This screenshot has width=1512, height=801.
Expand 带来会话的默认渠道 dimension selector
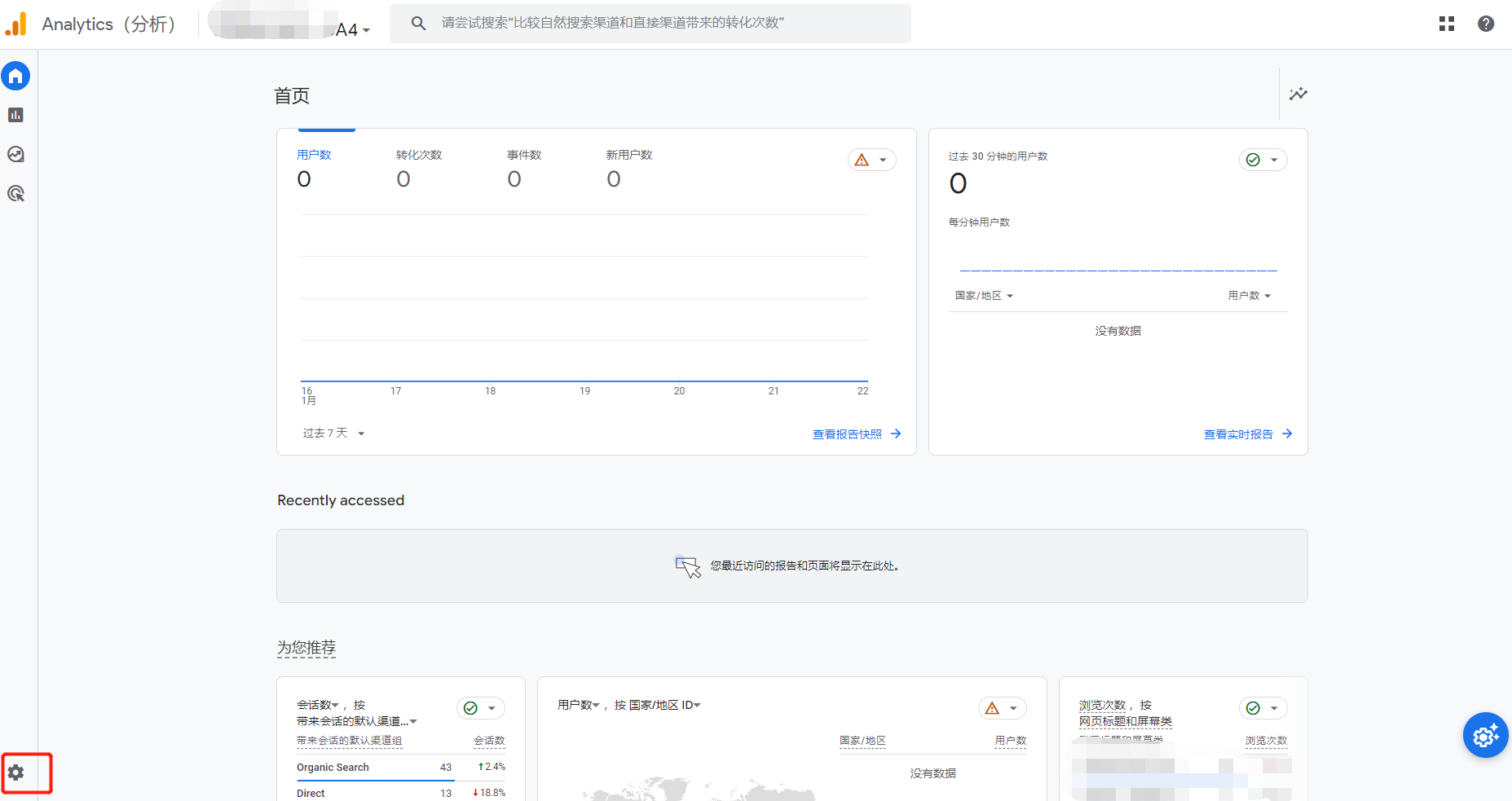coord(357,721)
